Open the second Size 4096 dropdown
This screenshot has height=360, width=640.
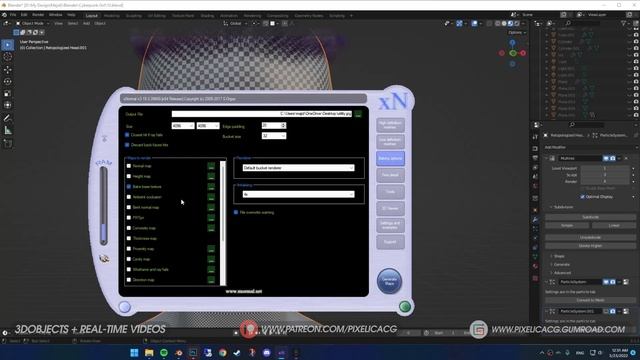click(x=208, y=126)
